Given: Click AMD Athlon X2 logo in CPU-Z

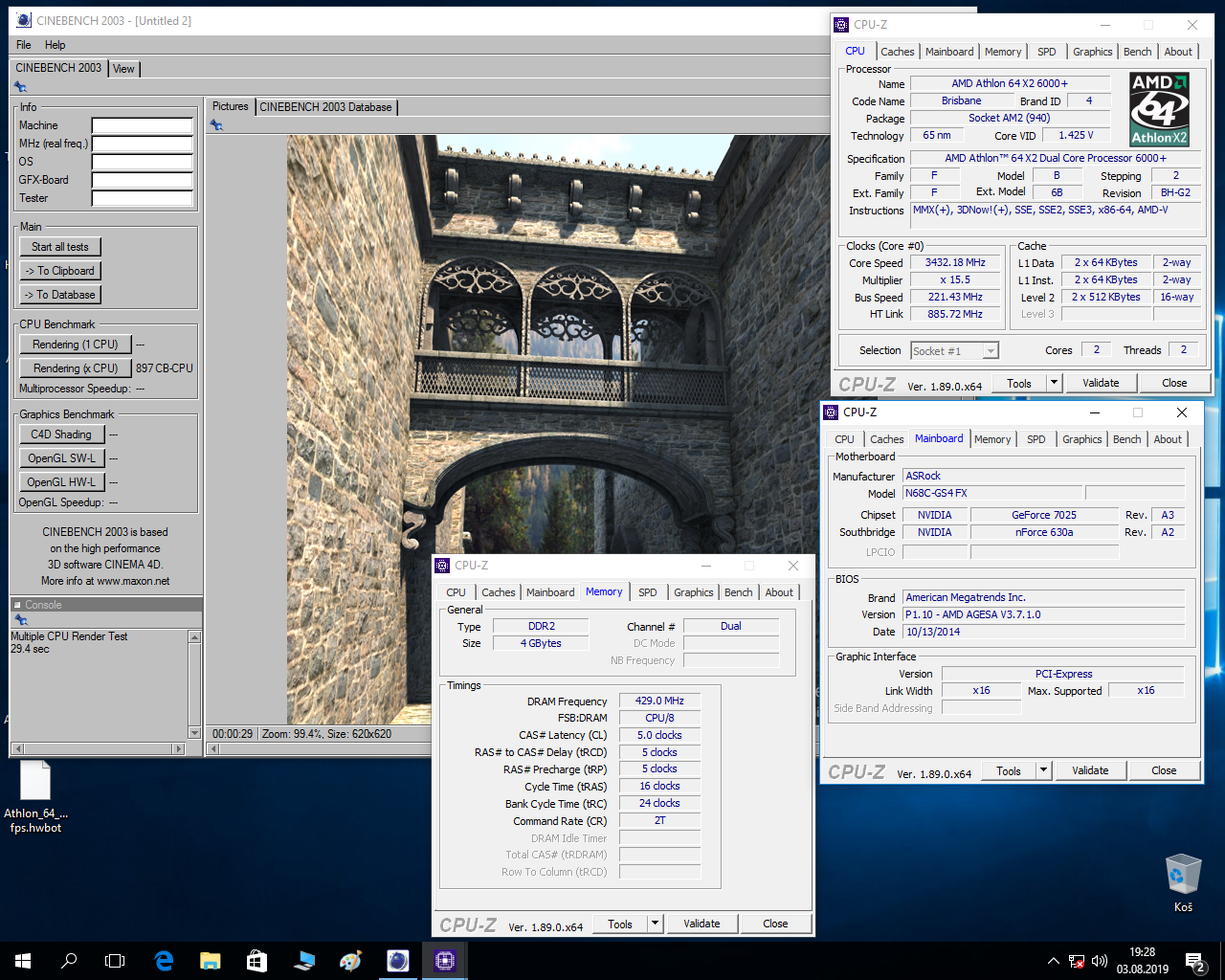Looking at the screenshot, I should pos(1159,109).
